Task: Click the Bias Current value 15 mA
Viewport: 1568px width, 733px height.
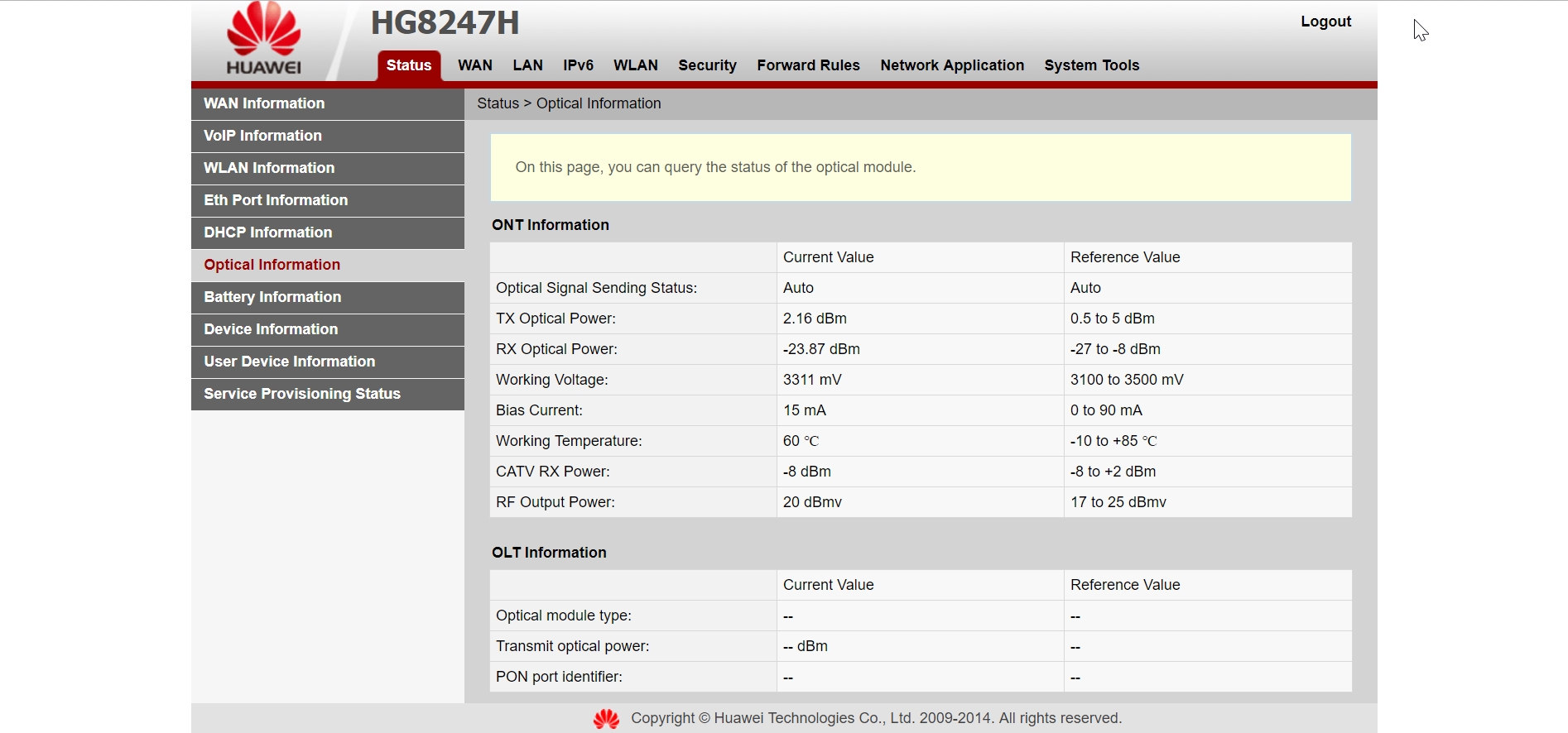Action: tap(805, 410)
